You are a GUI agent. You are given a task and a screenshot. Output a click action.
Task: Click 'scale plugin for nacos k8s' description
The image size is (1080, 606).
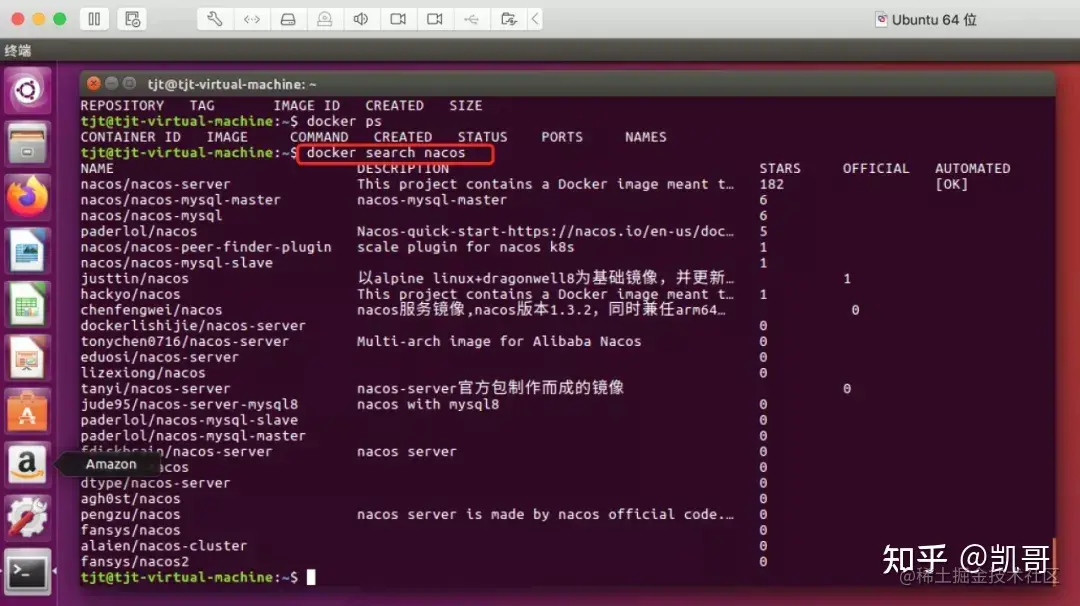pyautogui.click(x=466, y=247)
